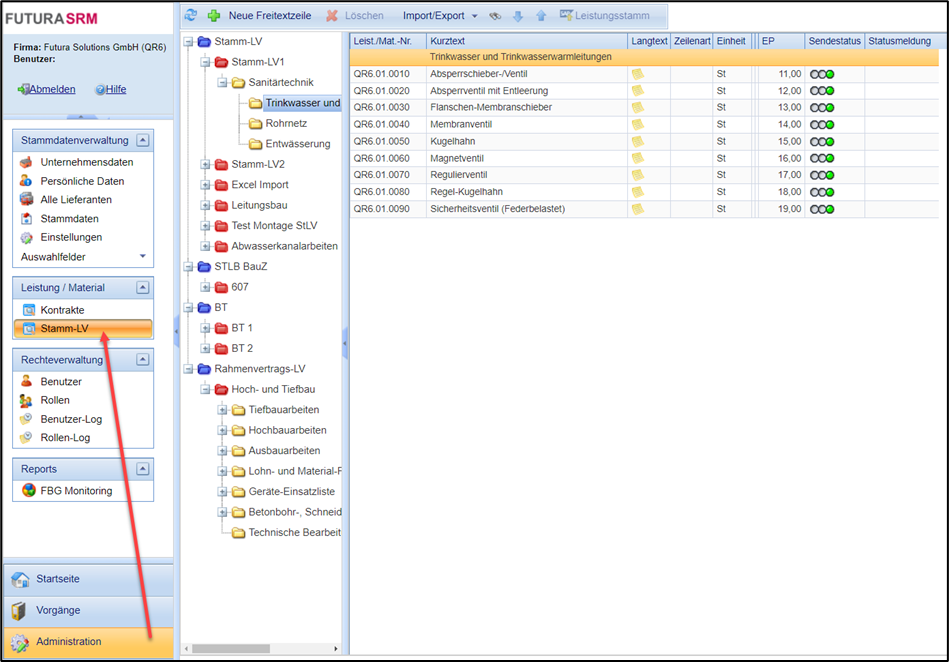Open the FBG Monitoring report
The image size is (949, 662).
click(76, 490)
